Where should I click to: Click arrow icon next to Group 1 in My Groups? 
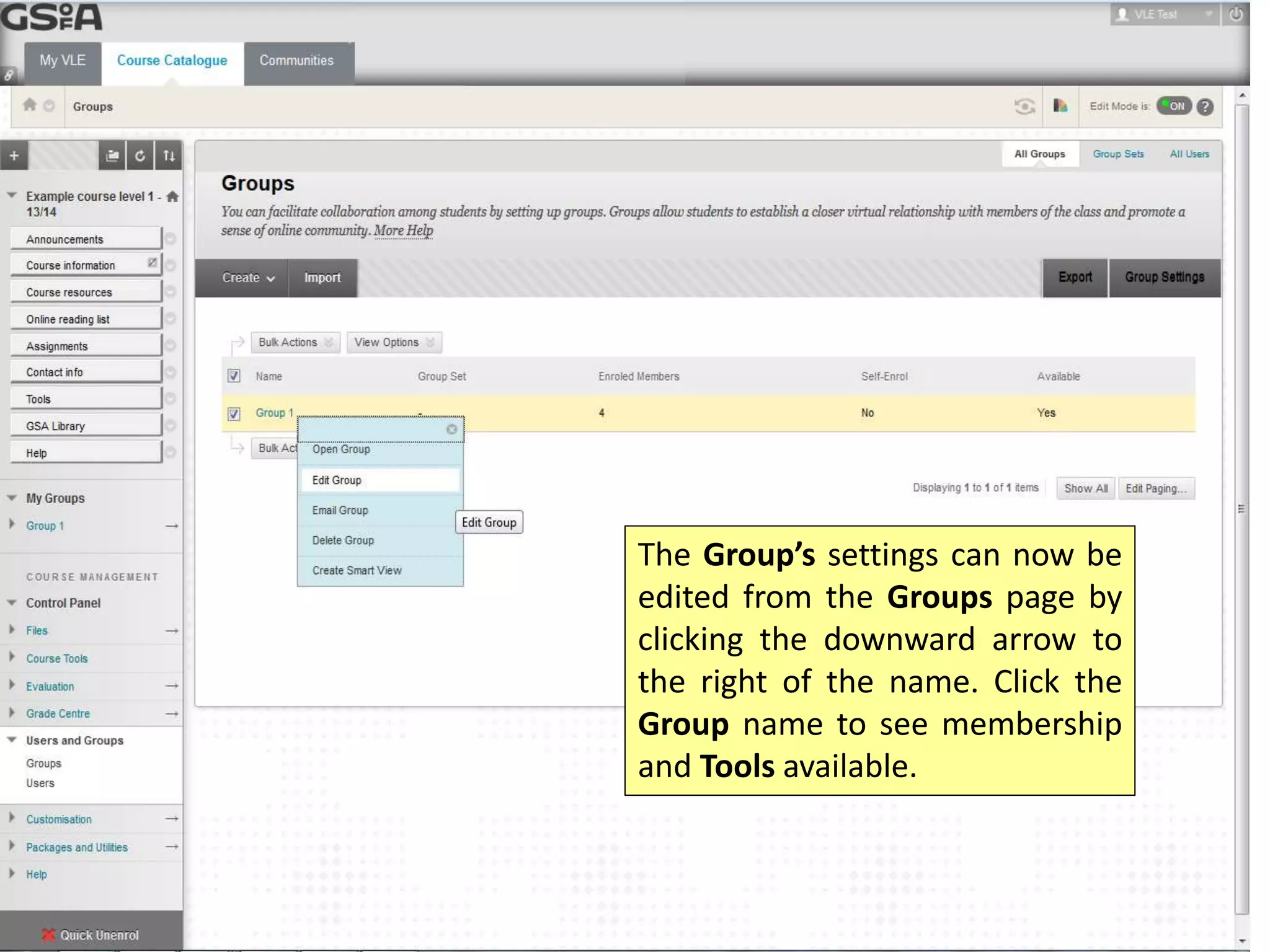(172, 526)
